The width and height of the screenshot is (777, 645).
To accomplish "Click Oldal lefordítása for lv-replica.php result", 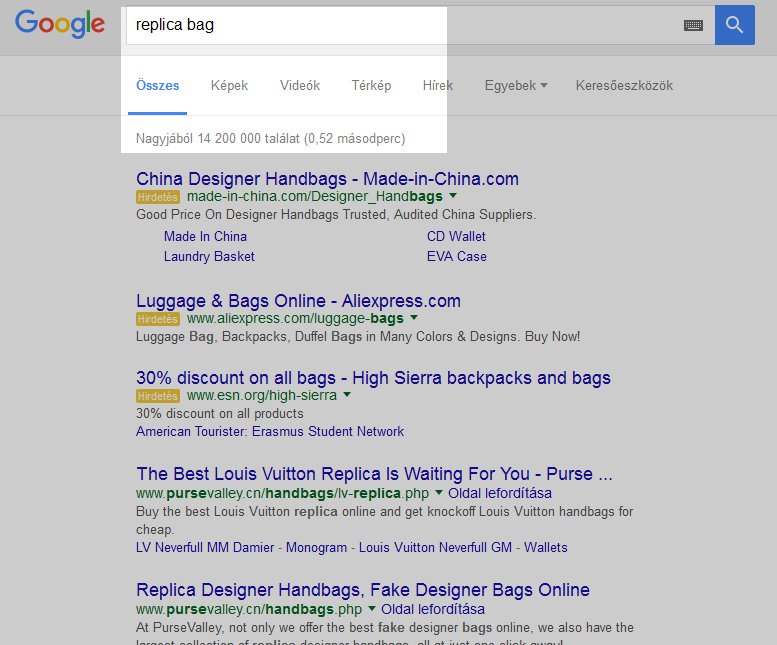I will tap(500, 493).
